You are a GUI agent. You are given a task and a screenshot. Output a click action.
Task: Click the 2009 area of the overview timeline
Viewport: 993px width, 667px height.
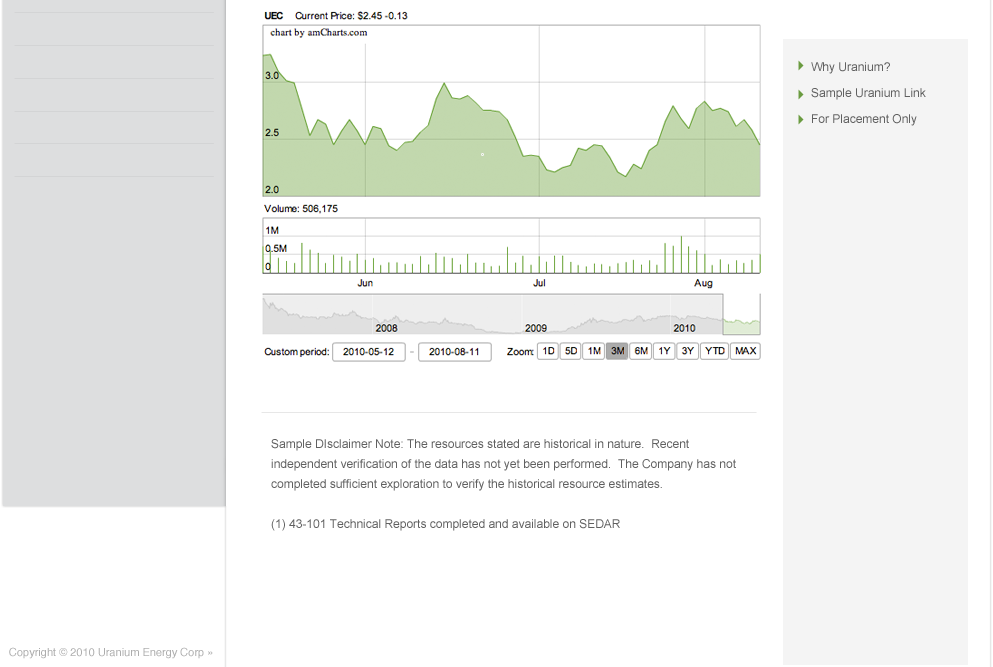(x=535, y=327)
